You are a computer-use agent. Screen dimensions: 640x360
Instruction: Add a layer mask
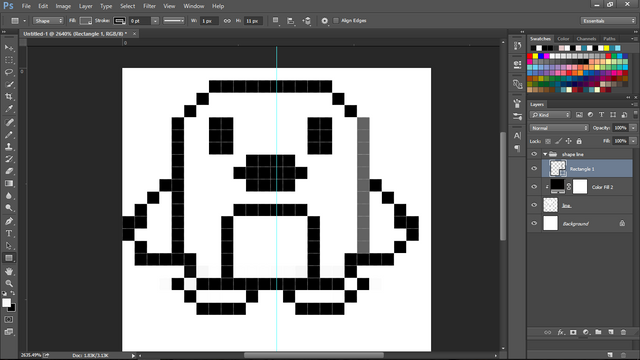pyautogui.click(x=573, y=332)
